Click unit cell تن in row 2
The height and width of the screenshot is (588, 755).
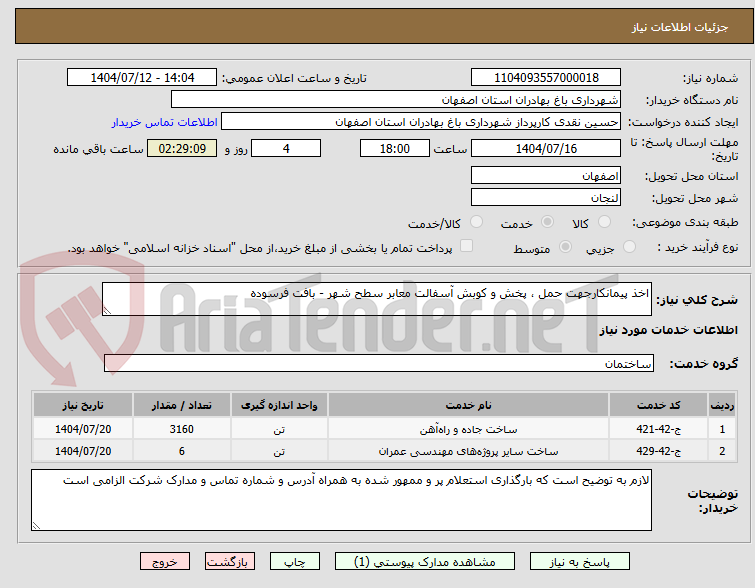[279, 451]
